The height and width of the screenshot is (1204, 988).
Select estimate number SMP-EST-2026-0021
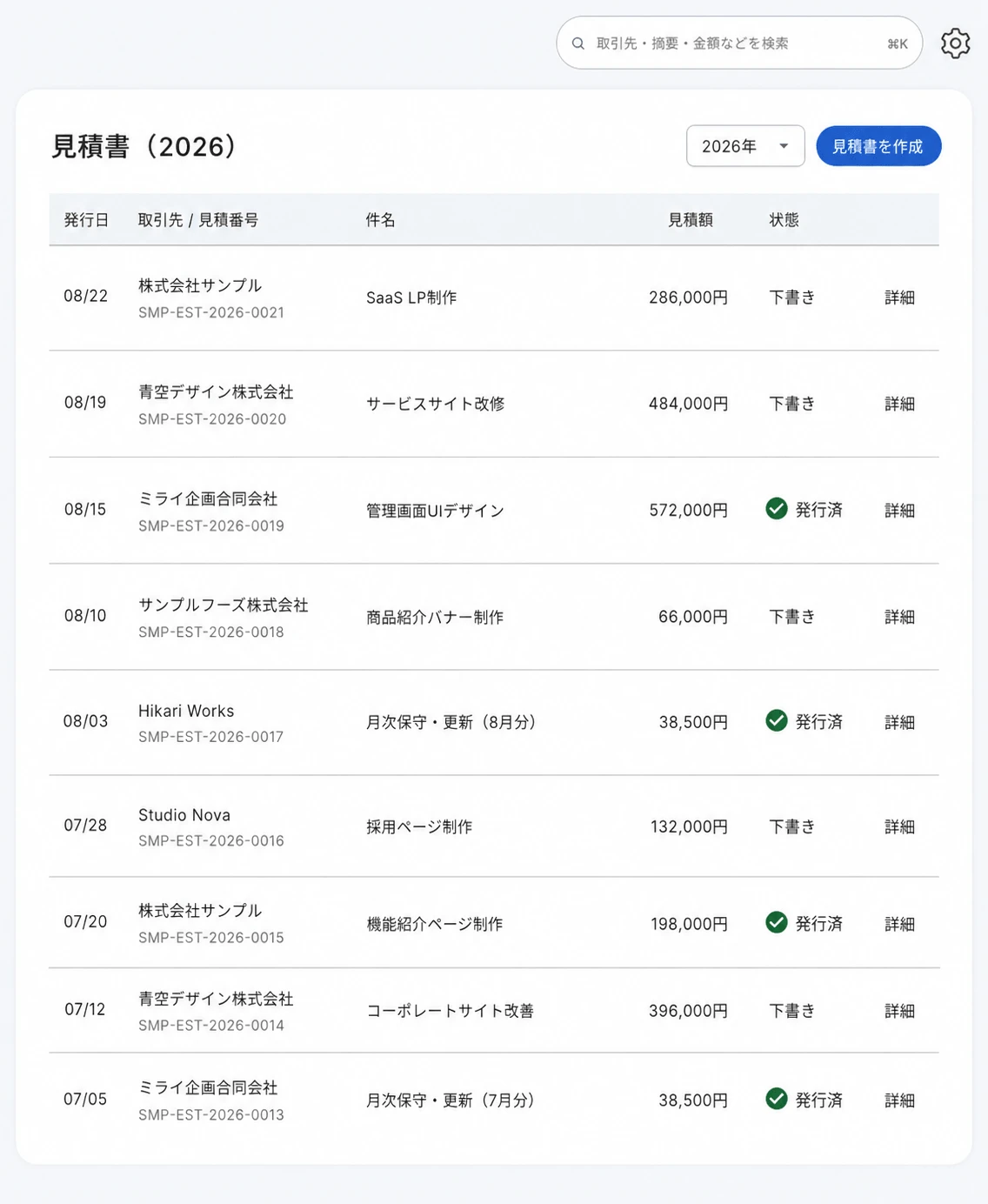tap(211, 312)
